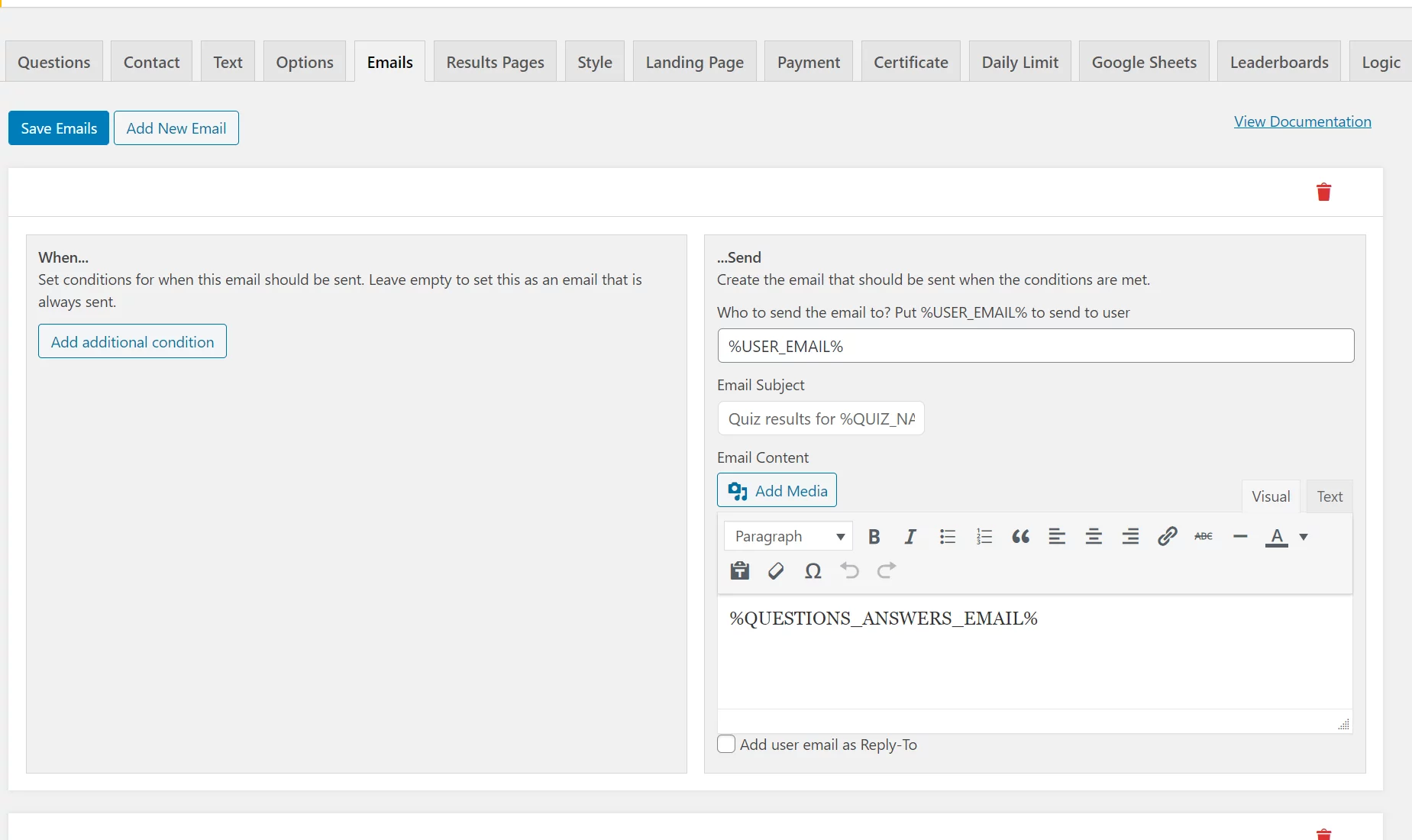This screenshot has height=840, width=1412.
Task: Apply bold formatting in email editor
Action: pyautogui.click(x=874, y=537)
